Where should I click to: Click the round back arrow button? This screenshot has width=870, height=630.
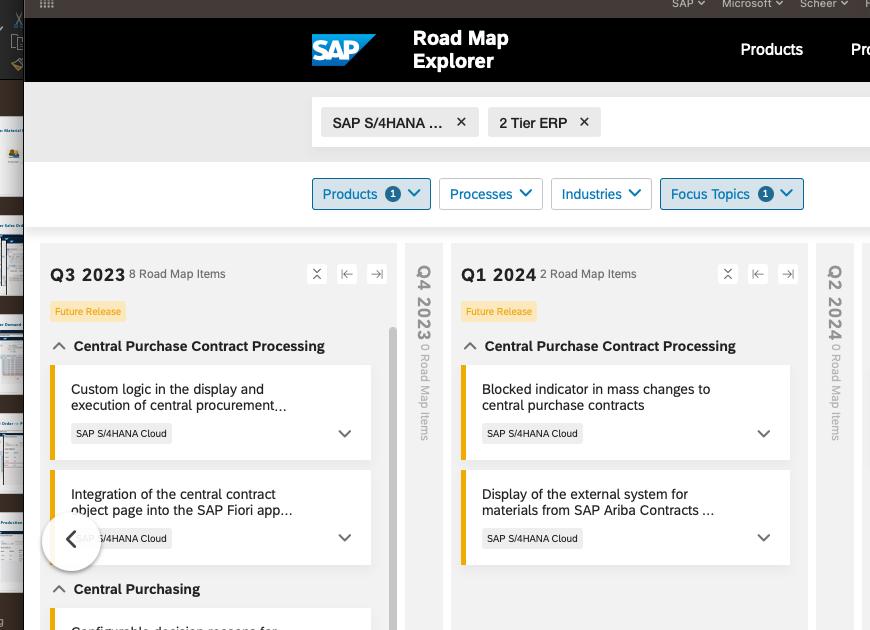pos(71,540)
